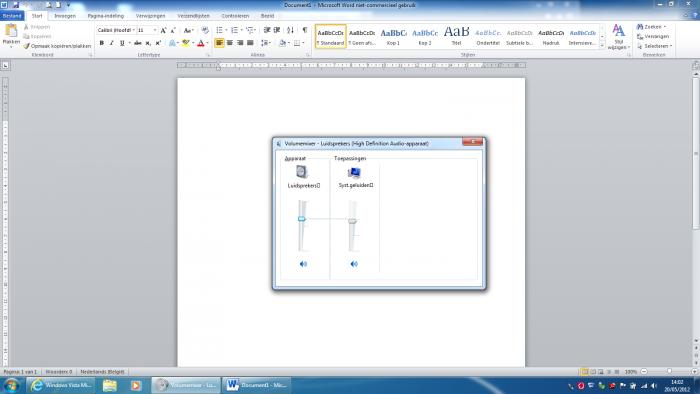Open the Windows Start menu

pyautogui.click(x=11, y=385)
